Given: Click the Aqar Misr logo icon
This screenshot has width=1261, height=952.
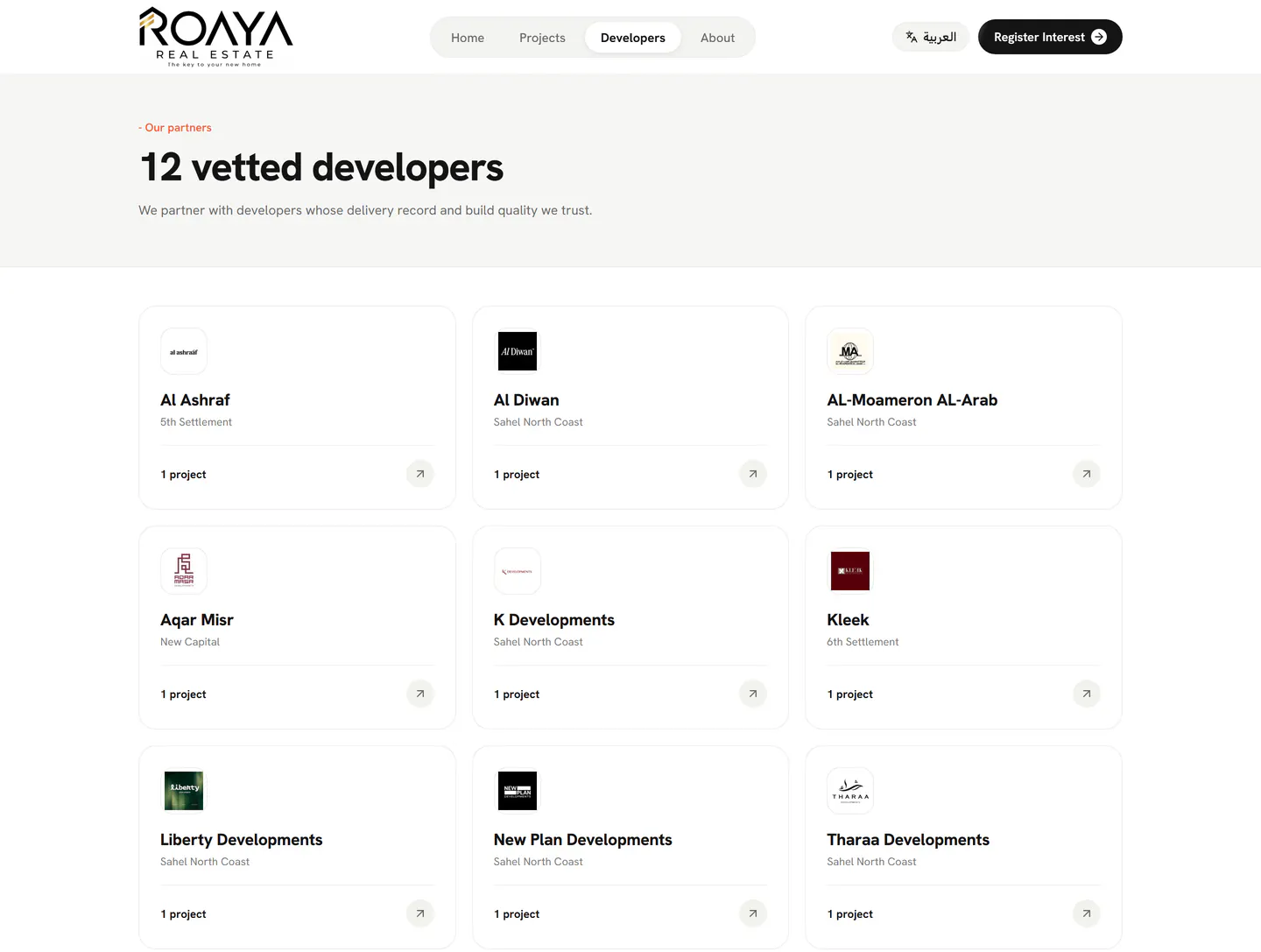Looking at the screenshot, I should tap(184, 571).
